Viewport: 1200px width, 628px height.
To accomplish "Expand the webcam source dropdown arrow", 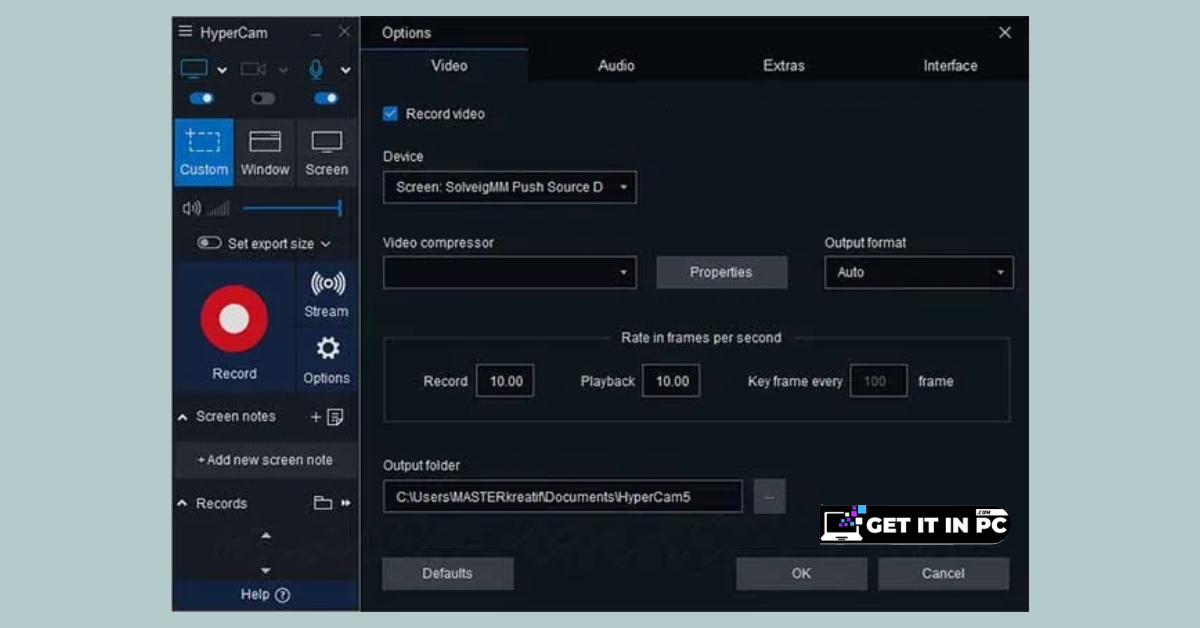I will tap(283, 70).
